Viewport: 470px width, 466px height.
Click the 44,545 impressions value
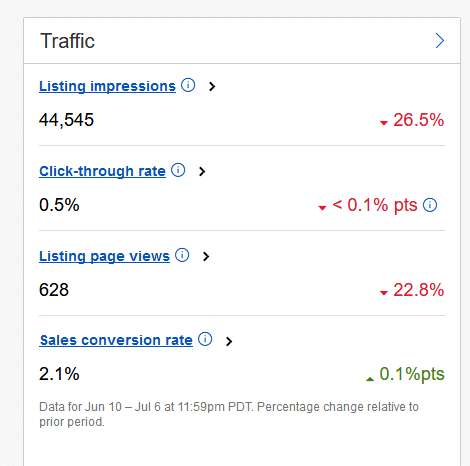click(x=66, y=120)
